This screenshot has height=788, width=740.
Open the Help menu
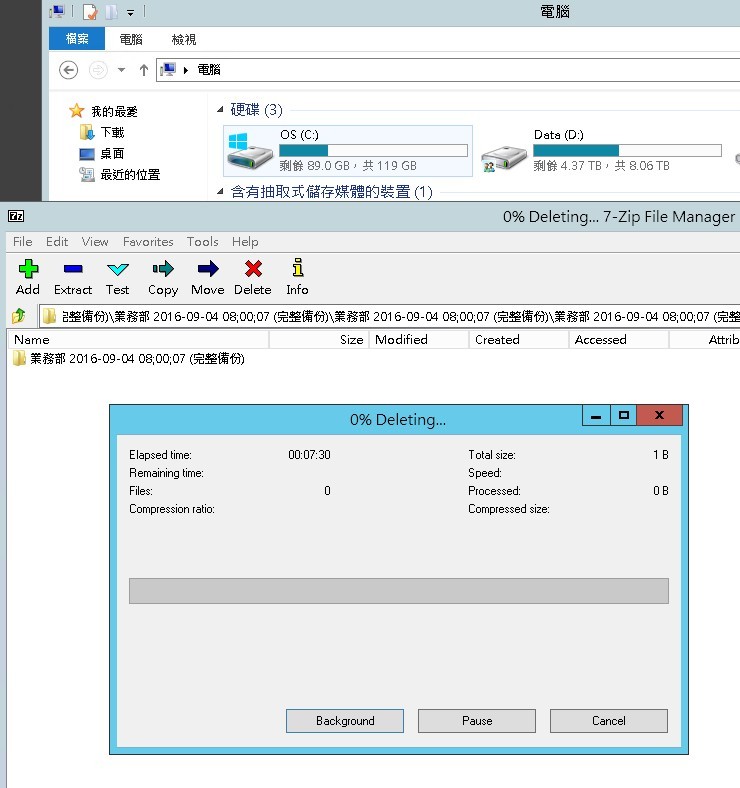[245, 242]
